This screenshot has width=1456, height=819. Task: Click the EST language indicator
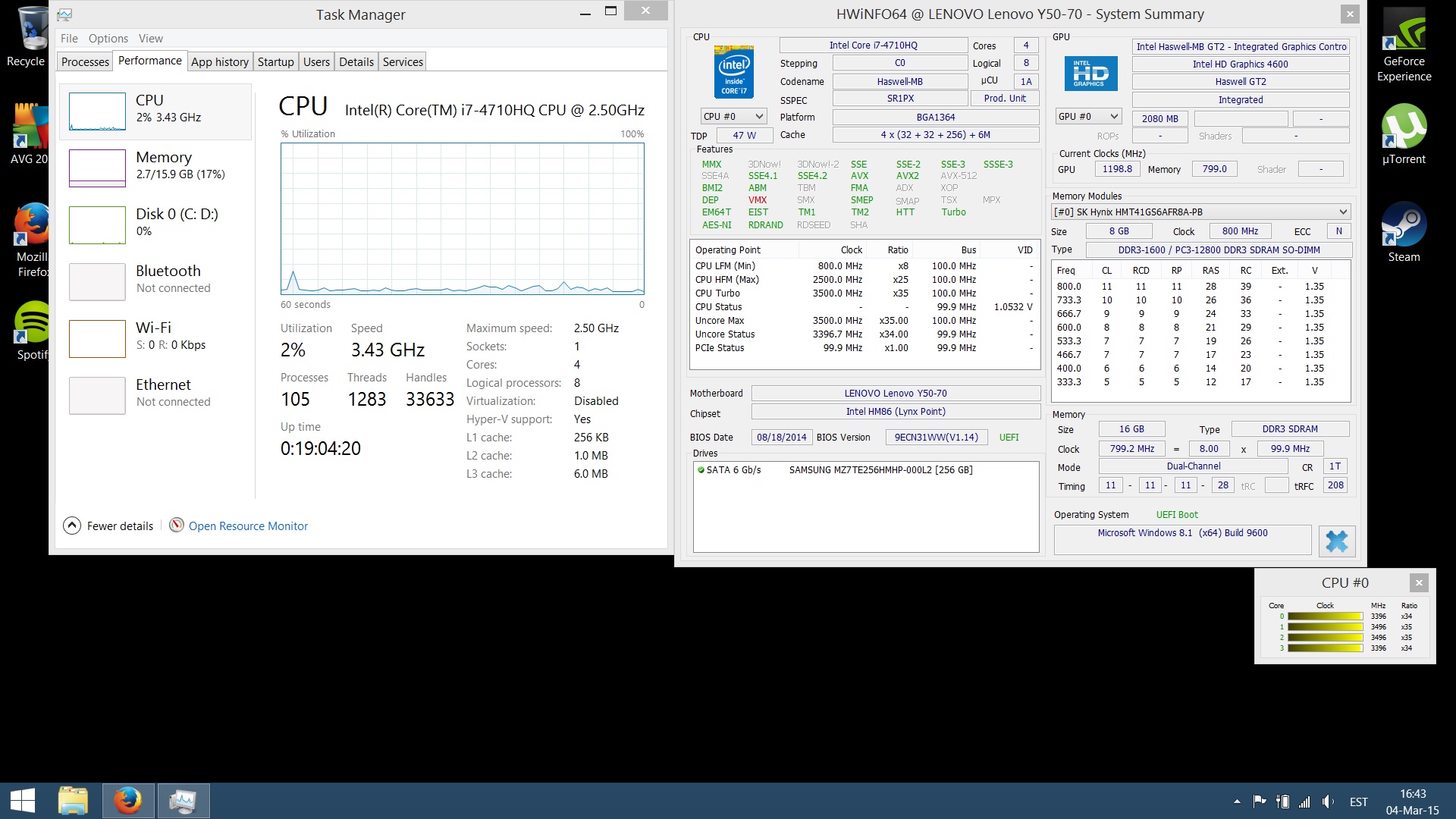(x=1358, y=802)
